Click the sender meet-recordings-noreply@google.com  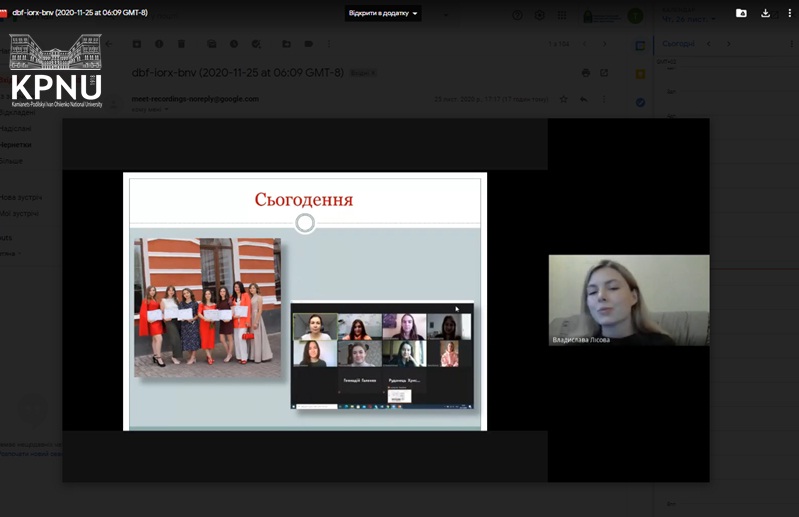195,99
